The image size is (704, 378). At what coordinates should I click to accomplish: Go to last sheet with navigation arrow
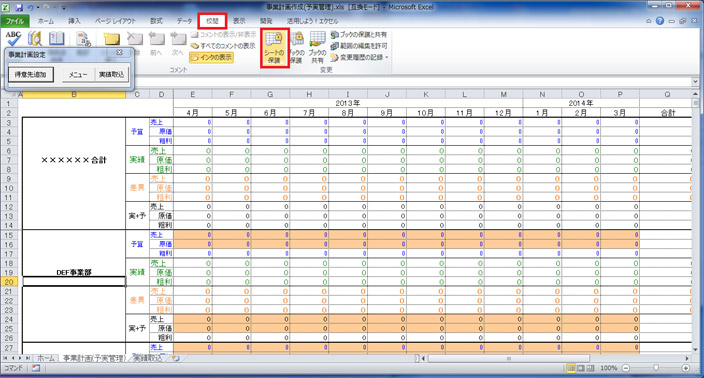(27, 358)
